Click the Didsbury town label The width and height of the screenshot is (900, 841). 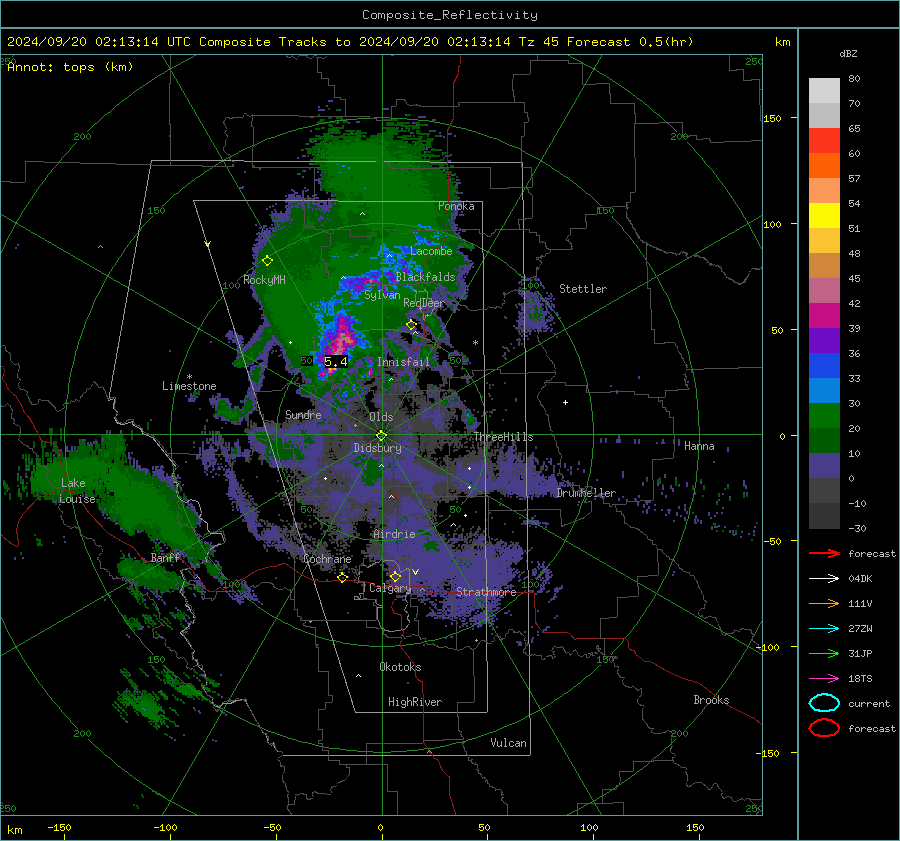378,448
